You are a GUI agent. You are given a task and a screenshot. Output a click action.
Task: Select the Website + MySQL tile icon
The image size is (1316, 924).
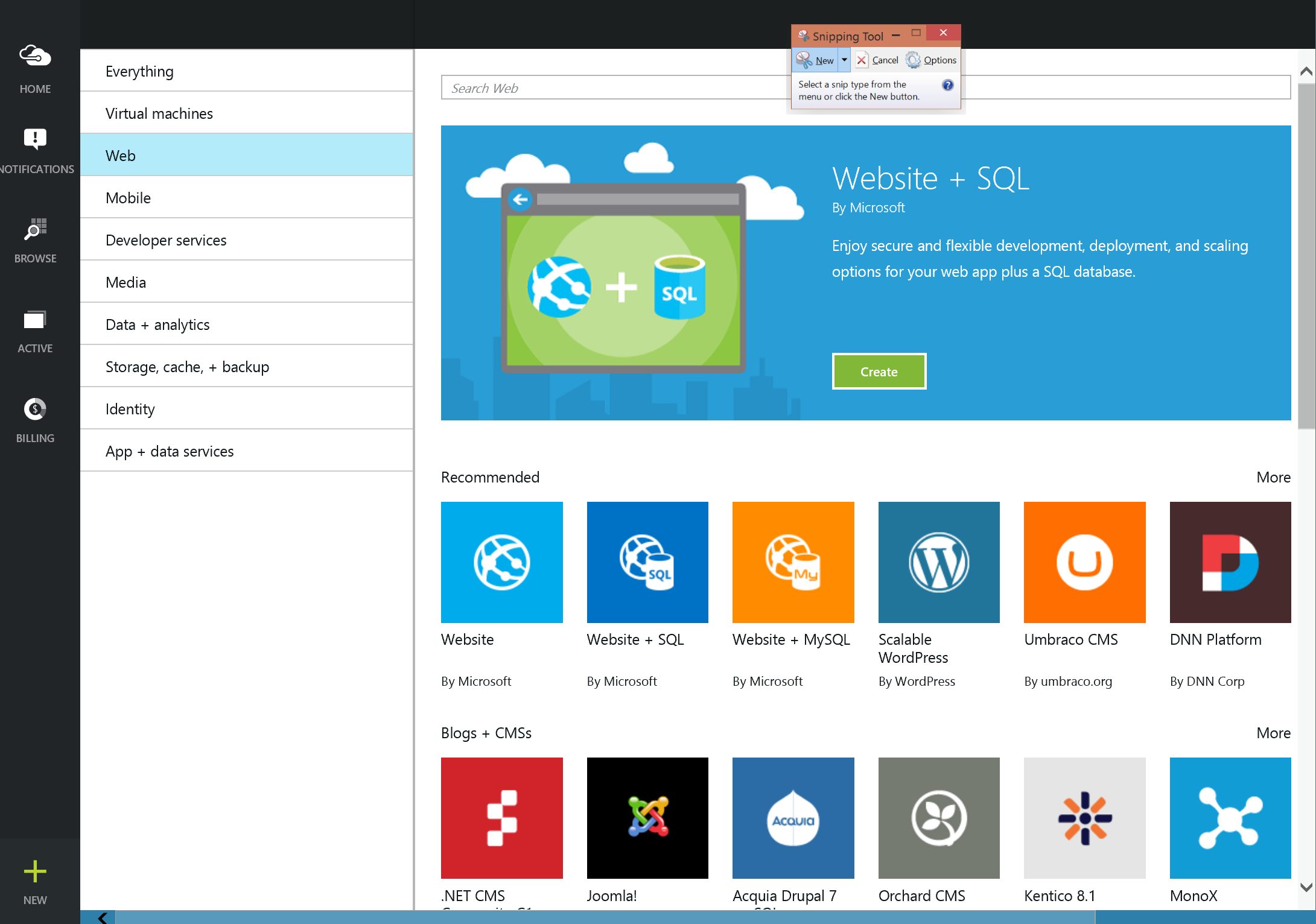tap(793, 562)
